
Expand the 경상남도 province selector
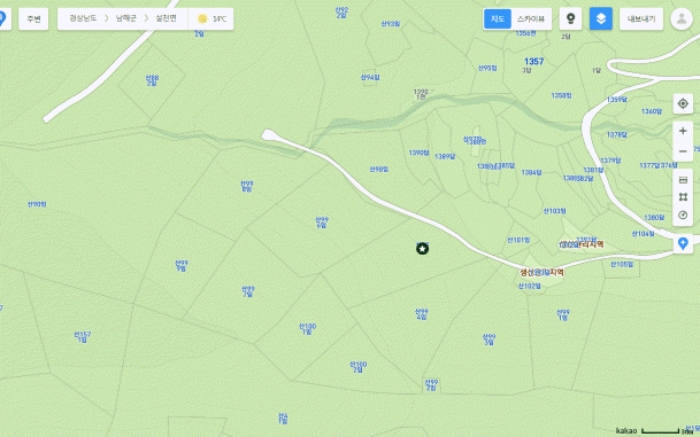point(83,18)
